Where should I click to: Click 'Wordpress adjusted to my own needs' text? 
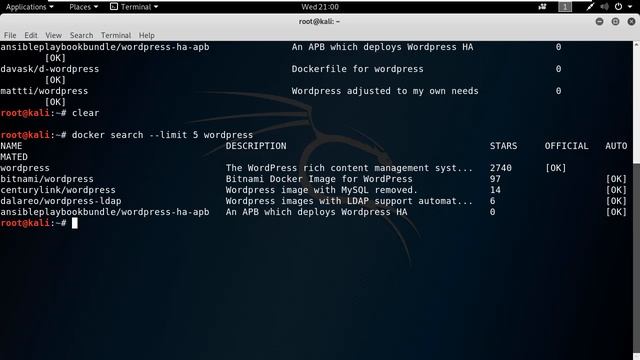pyautogui.click(x=385, y=91)
